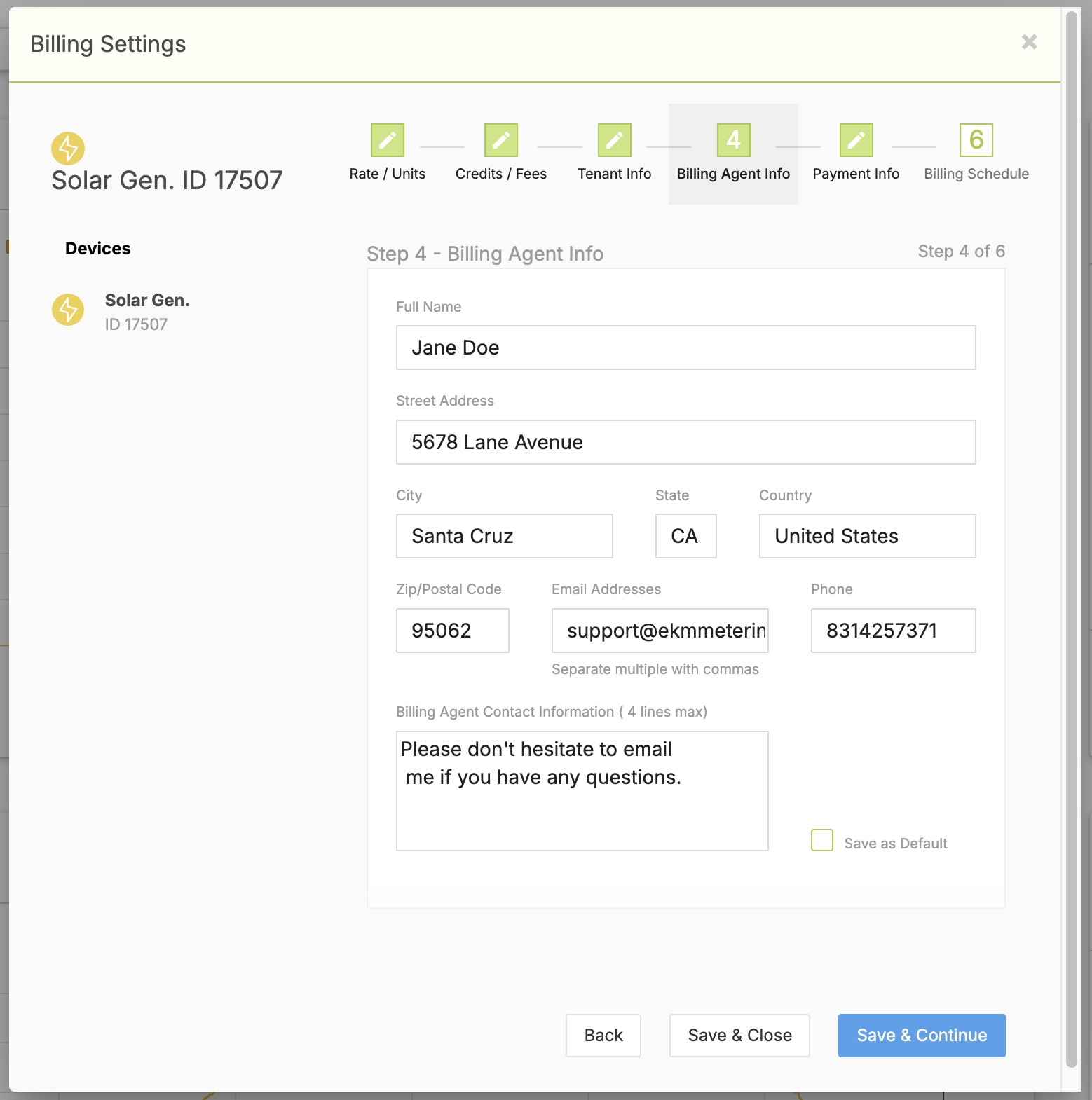Click the Zip/Postal Code field 95062
The image size is (1092, 1100).
[x=453, y=631]
